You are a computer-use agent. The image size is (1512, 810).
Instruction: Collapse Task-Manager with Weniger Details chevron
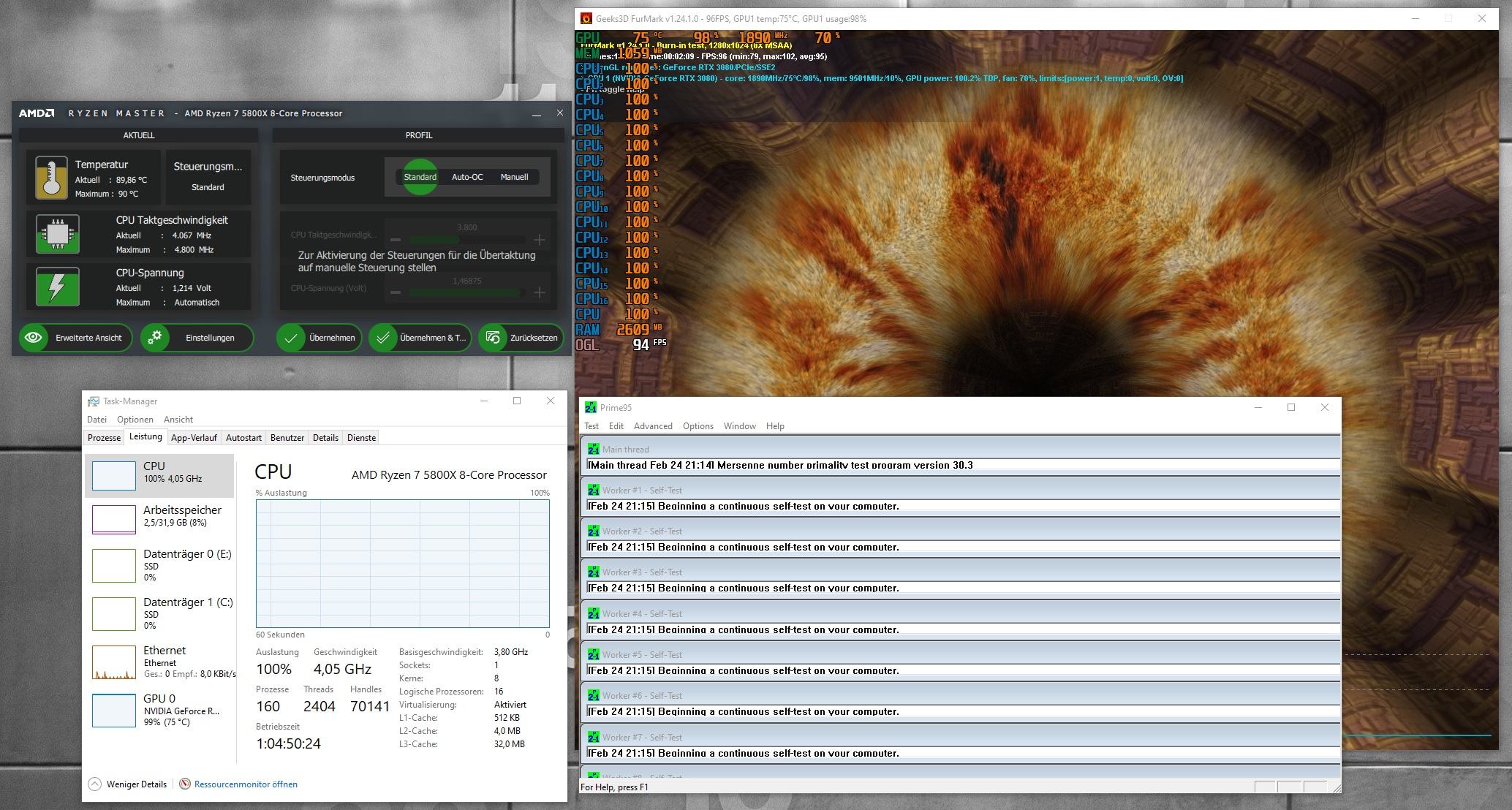click(x=94, y=784)
